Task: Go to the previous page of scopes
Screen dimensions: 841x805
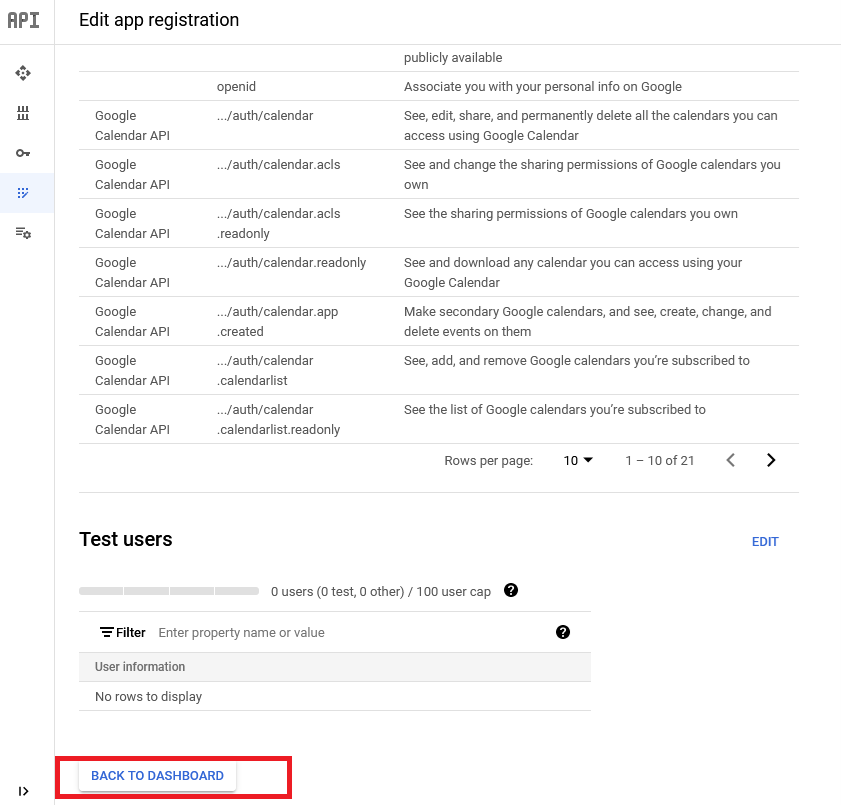Action: tap(731, 460)
